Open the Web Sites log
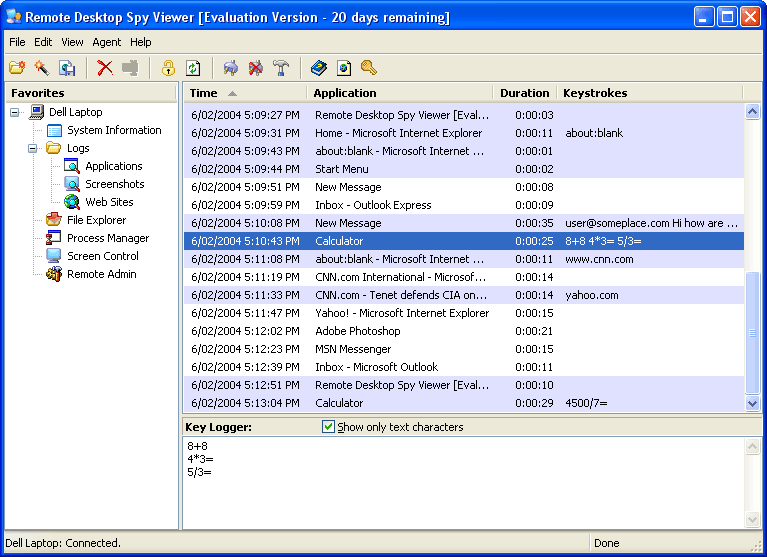The width and height of the screenshot is (767, 557). [109, 202]
